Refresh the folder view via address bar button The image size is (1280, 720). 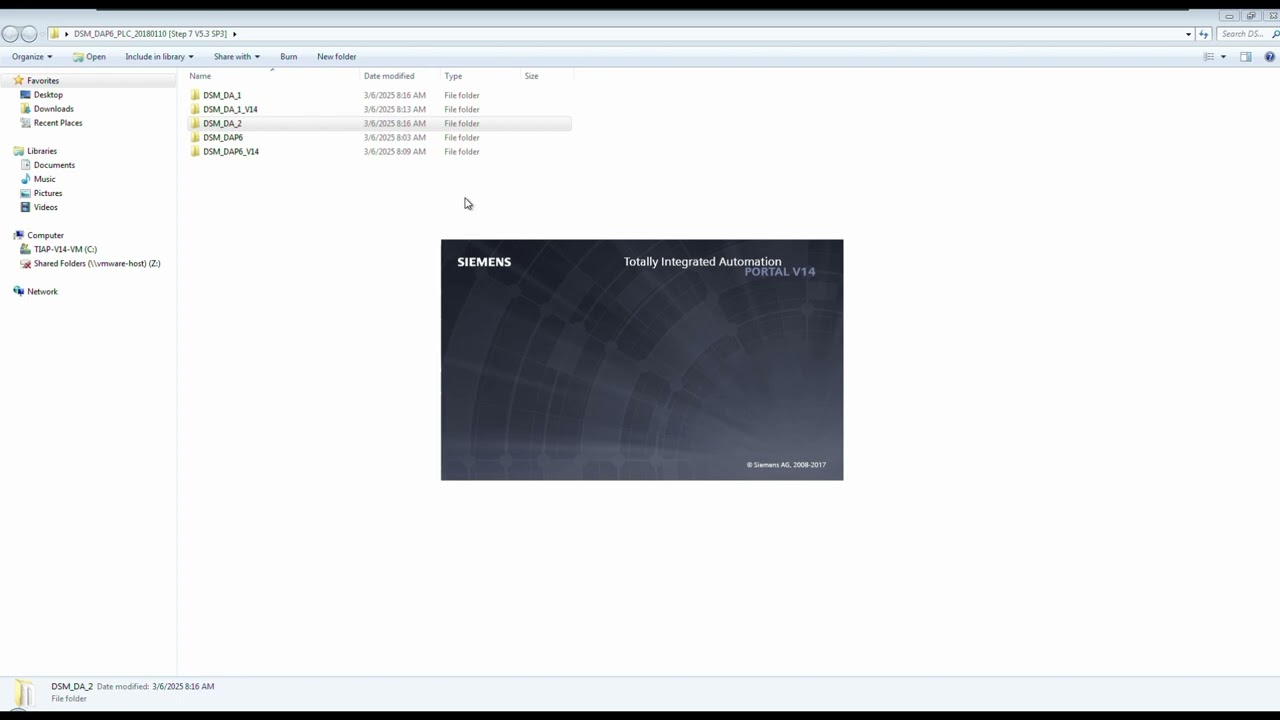click(x=1203, y=34)
